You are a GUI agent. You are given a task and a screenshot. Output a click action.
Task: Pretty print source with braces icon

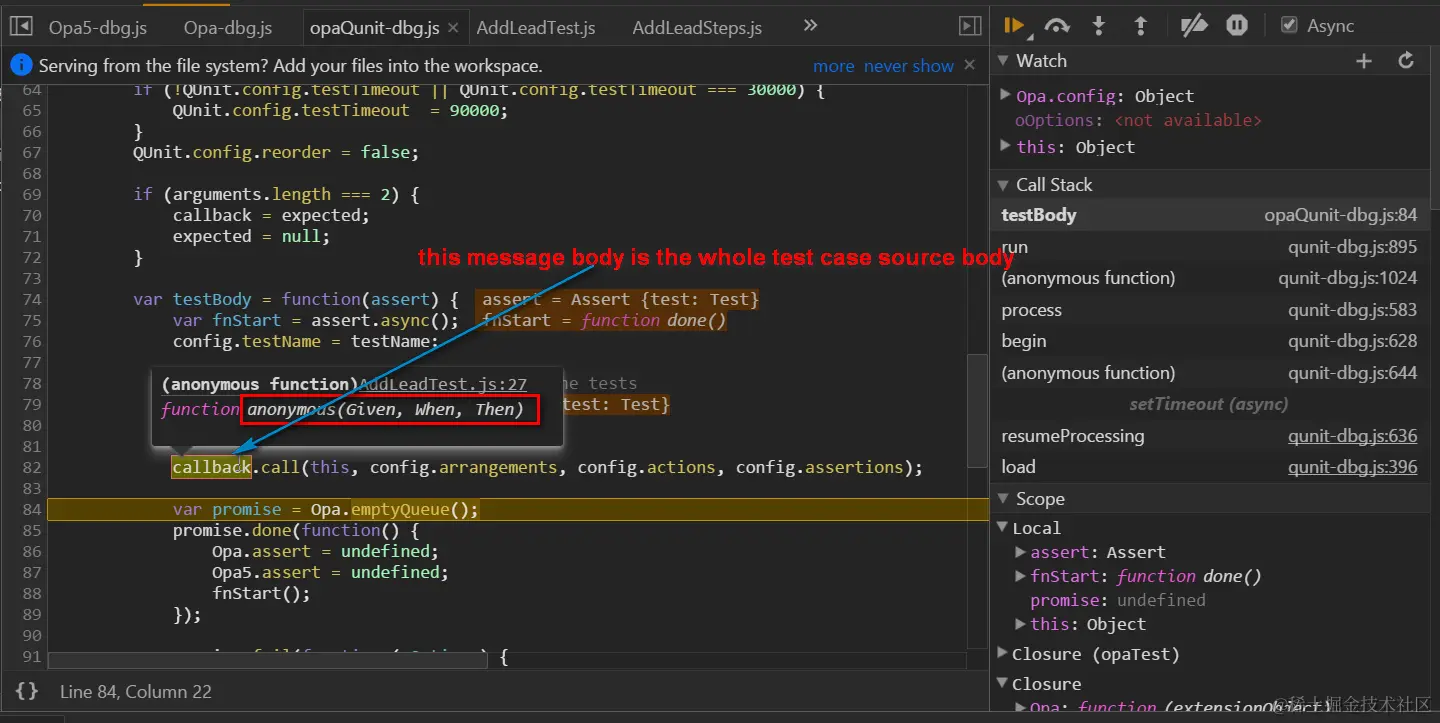point(27,691)
